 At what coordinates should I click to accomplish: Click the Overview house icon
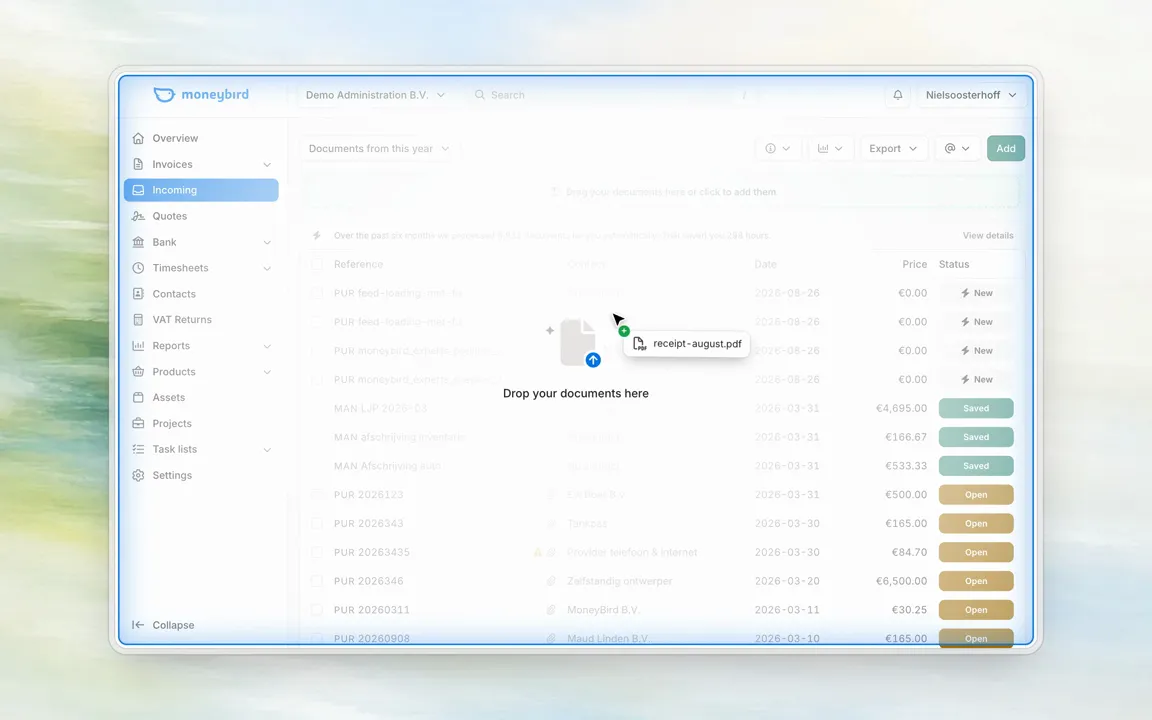(138, 138)
